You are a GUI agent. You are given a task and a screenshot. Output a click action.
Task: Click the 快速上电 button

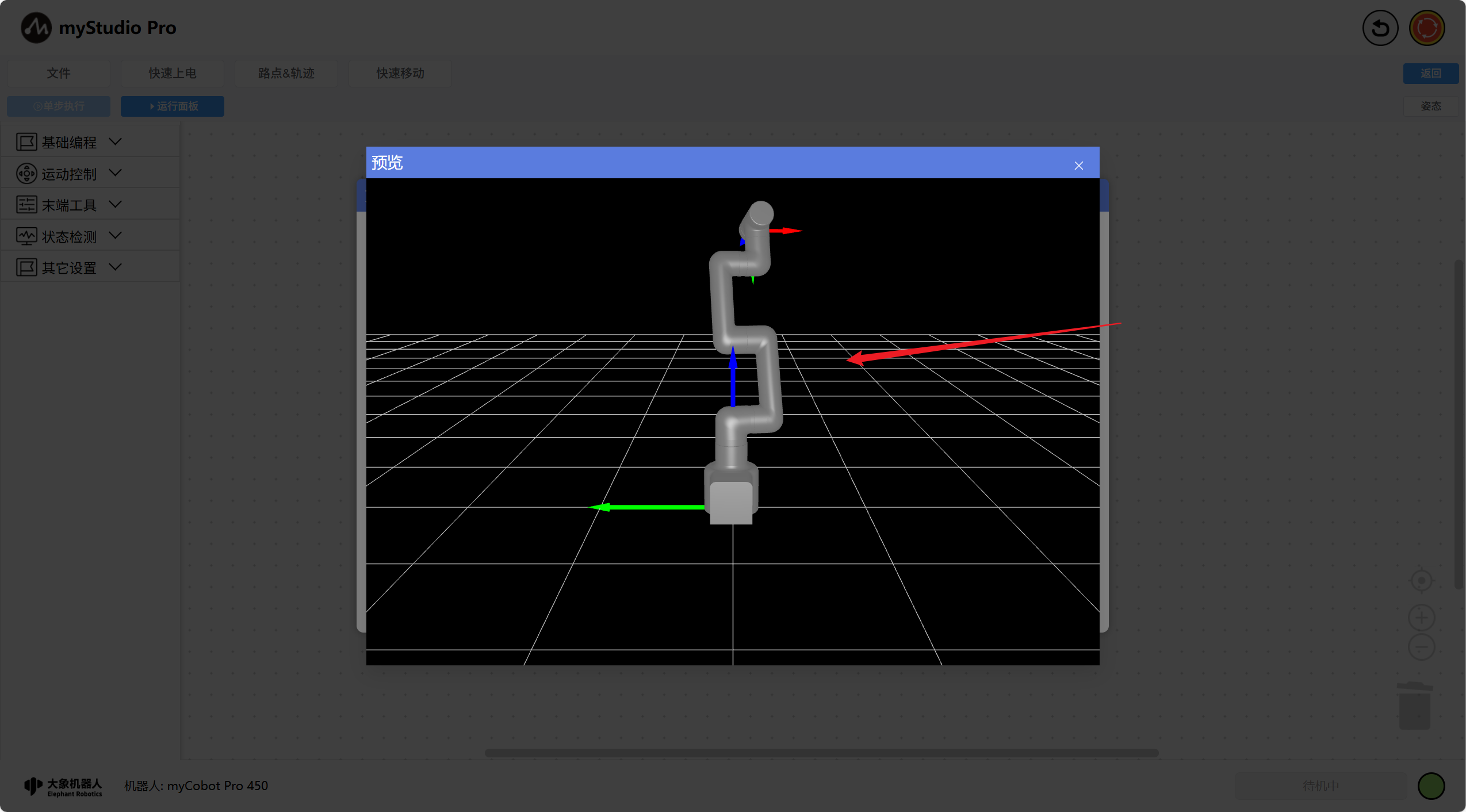point(172,73)
